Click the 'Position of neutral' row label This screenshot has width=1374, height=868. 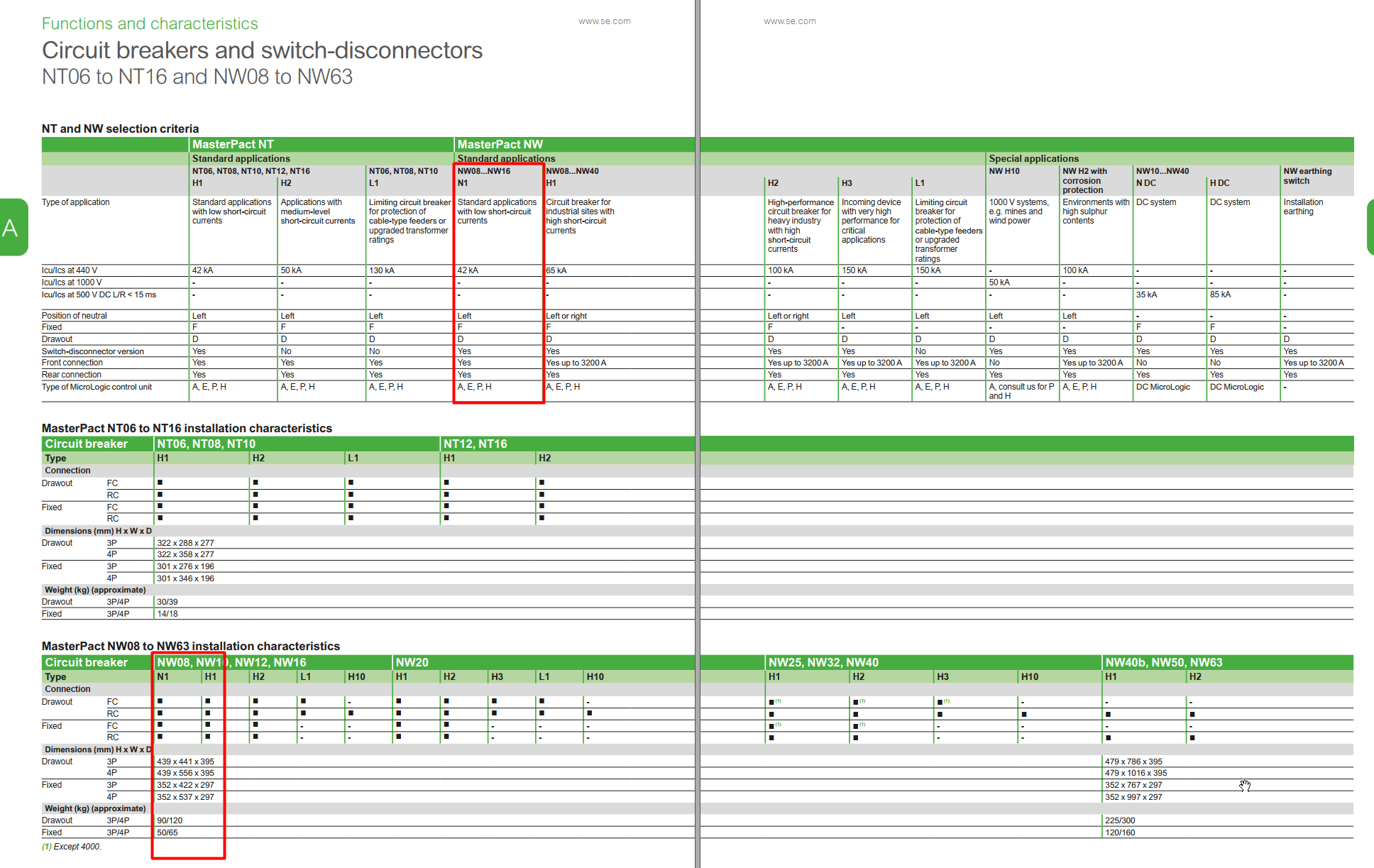[x=74, y=316]
